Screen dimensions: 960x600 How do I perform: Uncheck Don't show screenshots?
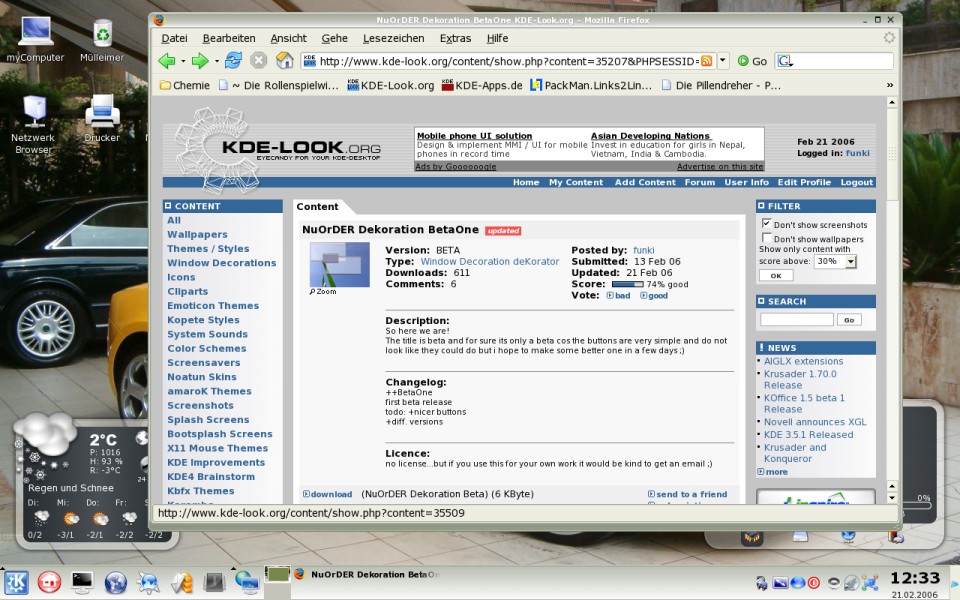click(x=766, y=223)
